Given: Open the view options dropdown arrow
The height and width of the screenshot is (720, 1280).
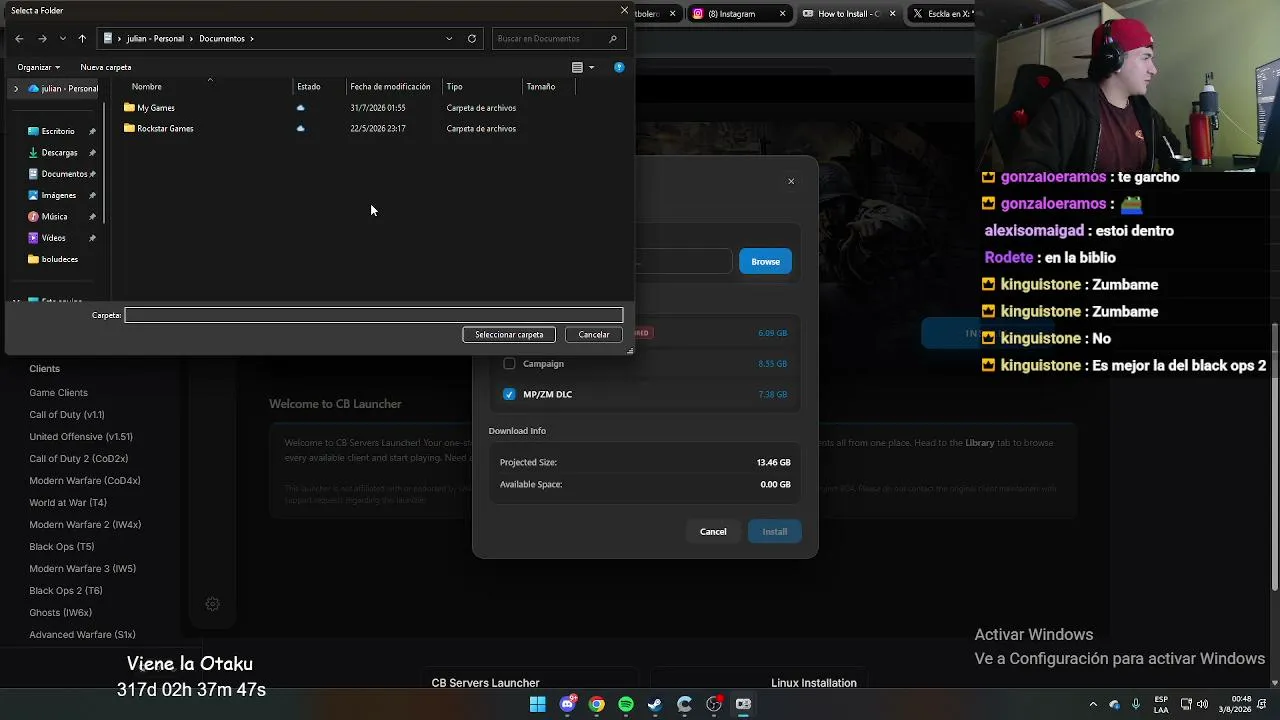Looking at the screenshot, I should coord(591,67).
